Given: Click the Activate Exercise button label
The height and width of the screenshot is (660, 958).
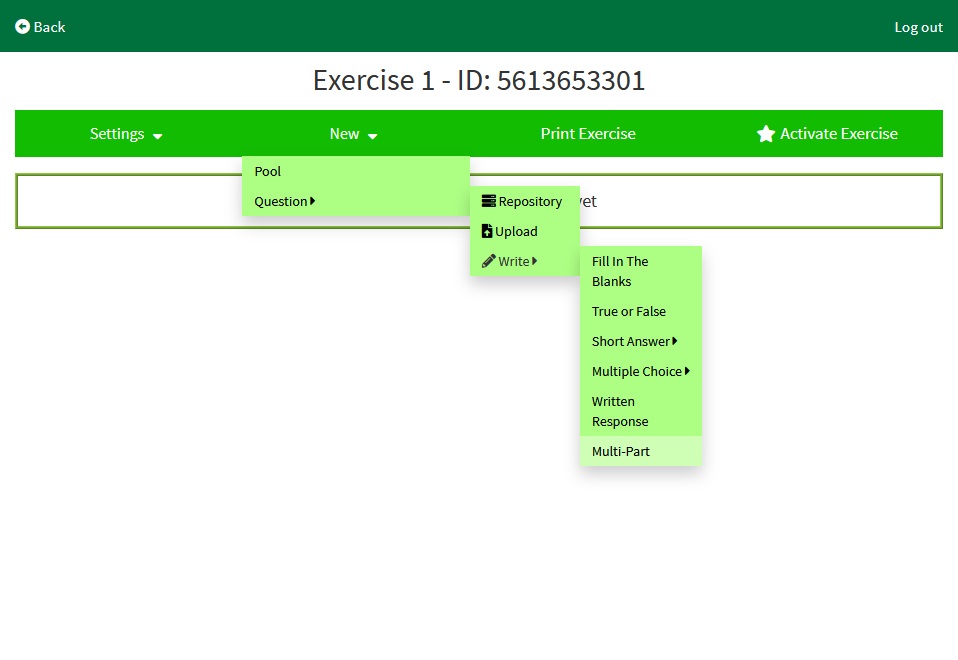Looking at the screenshot, I should click(x=838, y=134).
